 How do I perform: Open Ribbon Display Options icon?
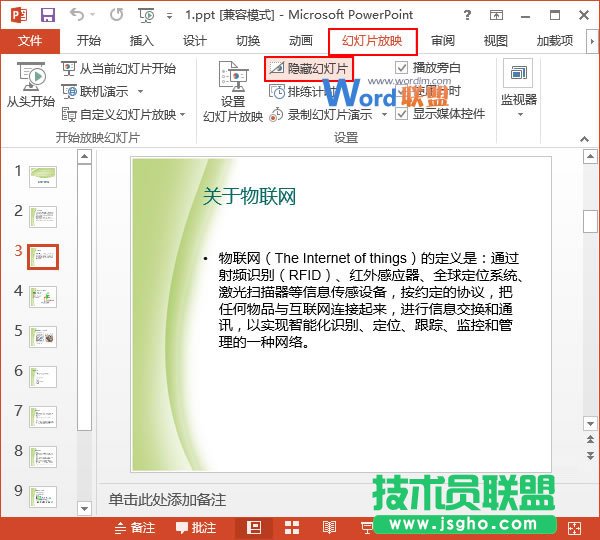(496, 15)
